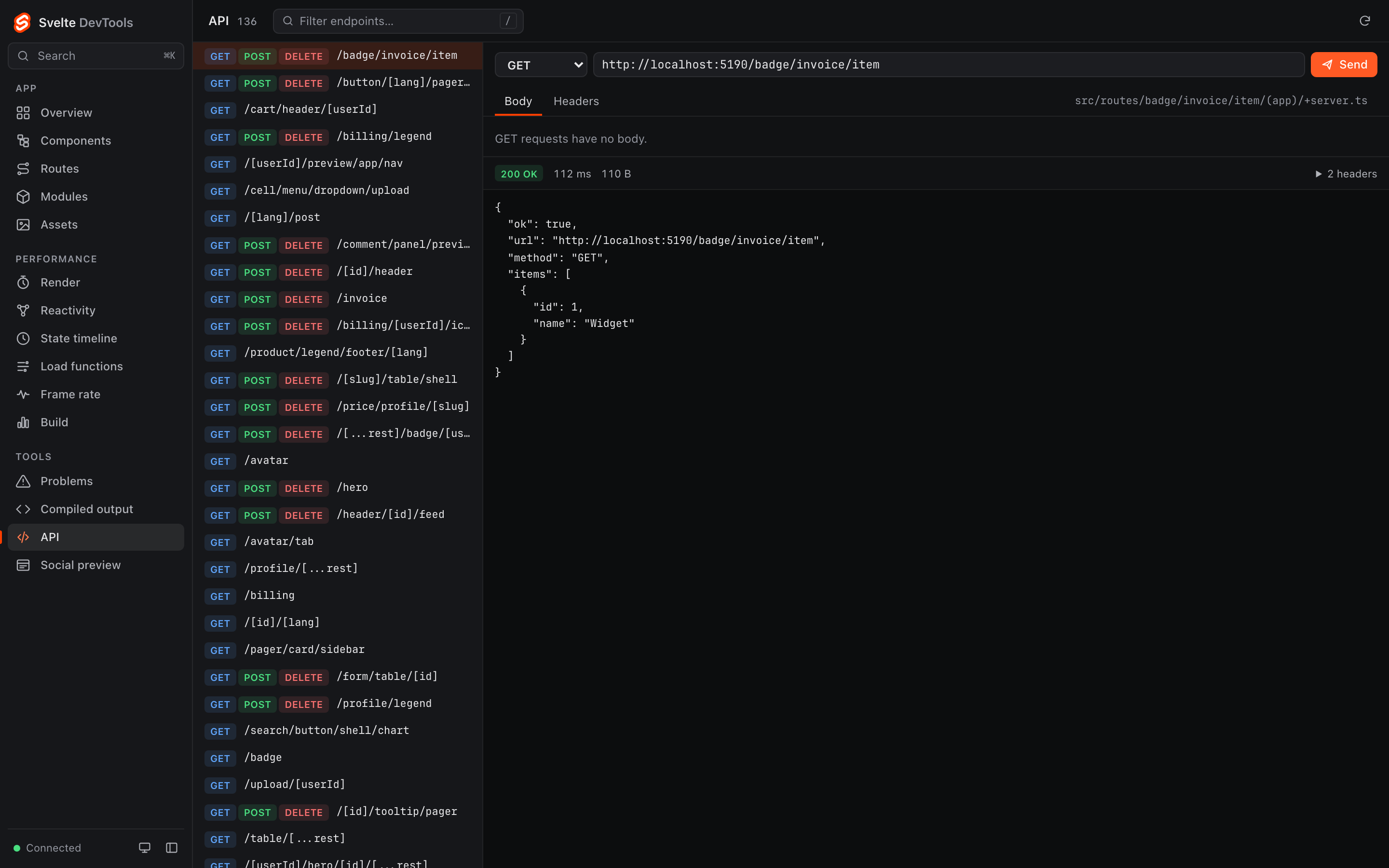This screenshot has width=1389, height=868.
Task: Open the Components tree icon
Action: (23, 141)
